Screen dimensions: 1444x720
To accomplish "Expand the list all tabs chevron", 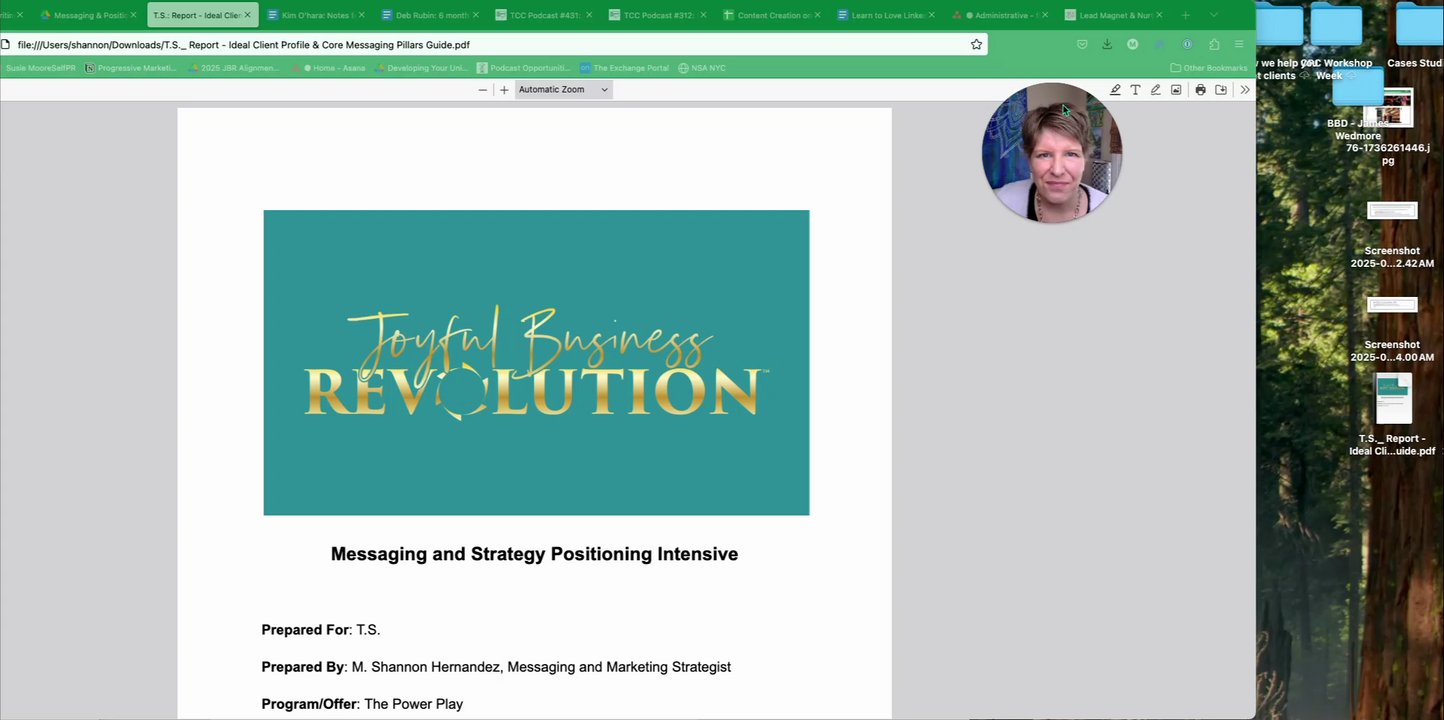I will coord(1214,15).
